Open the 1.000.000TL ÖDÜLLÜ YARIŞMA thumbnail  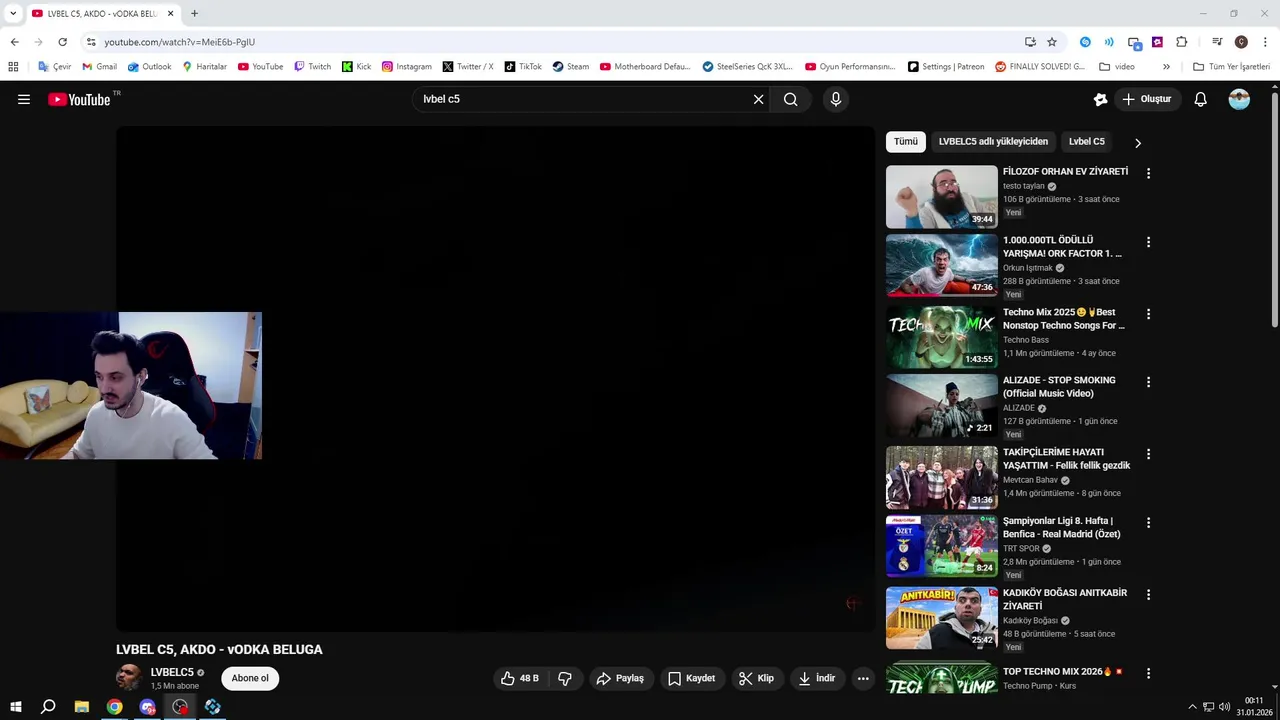coord(942,266)
